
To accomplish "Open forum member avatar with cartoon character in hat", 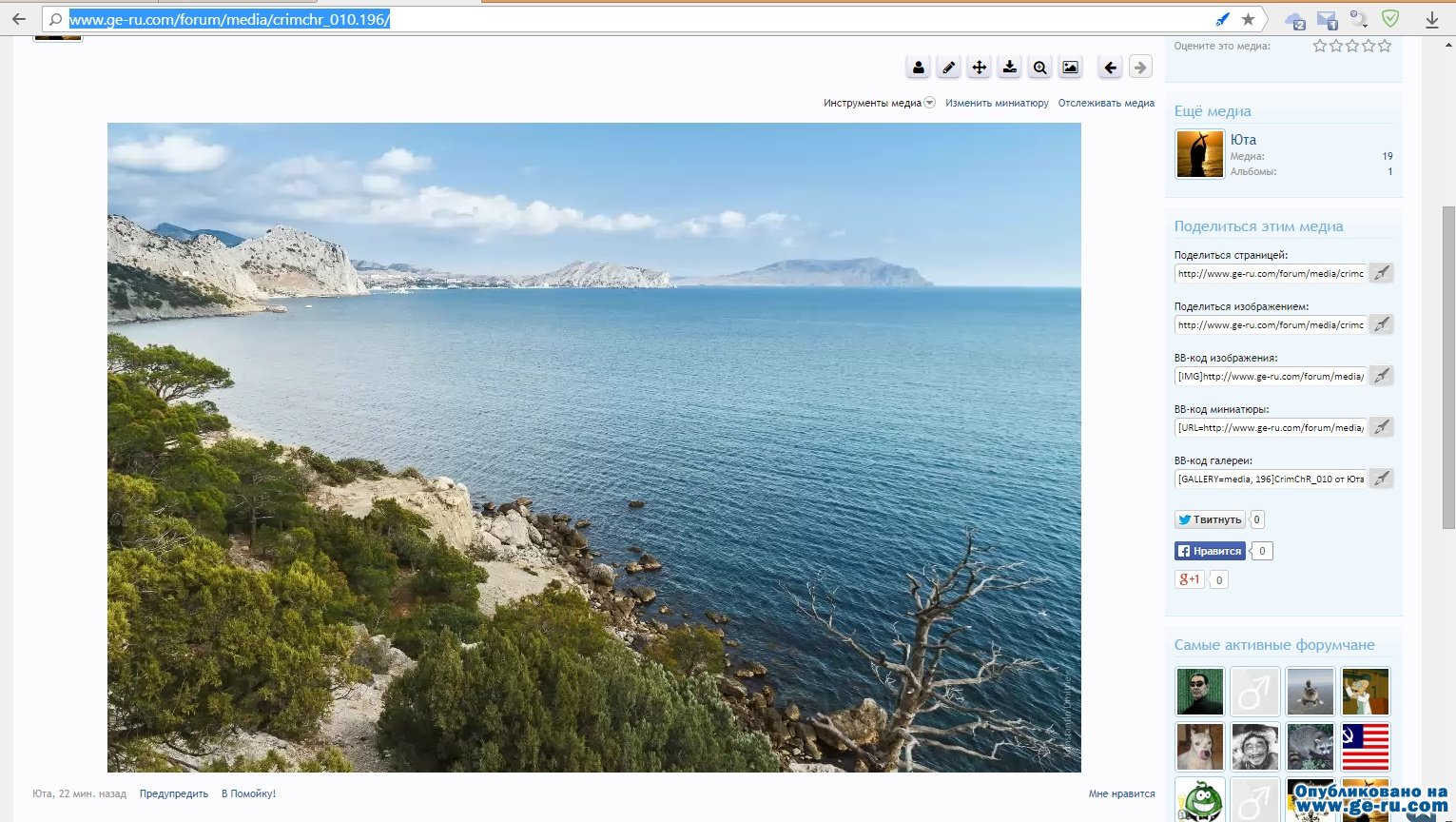I will tap(1366, 691).
